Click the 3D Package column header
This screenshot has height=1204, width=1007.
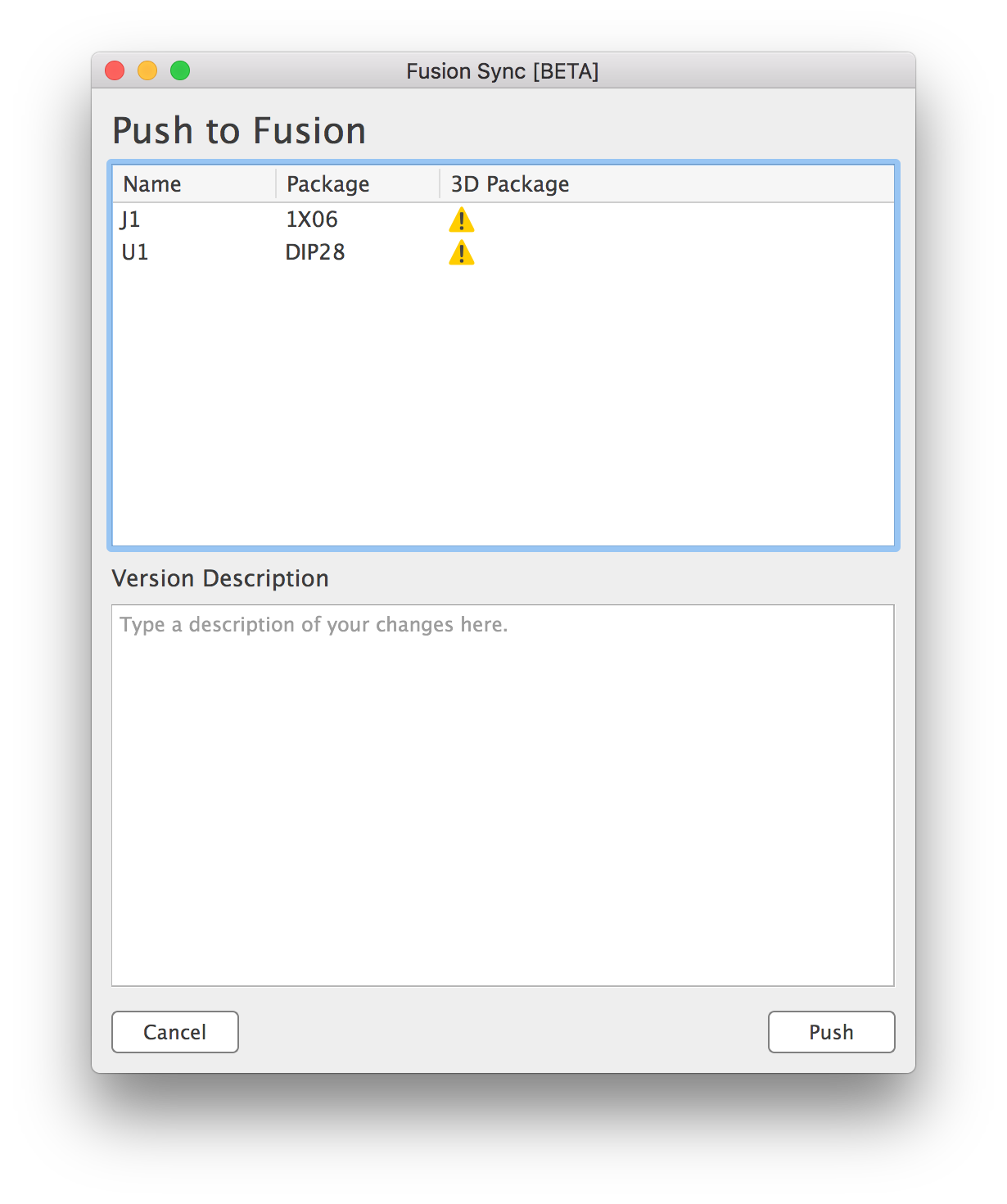(508, 183)
